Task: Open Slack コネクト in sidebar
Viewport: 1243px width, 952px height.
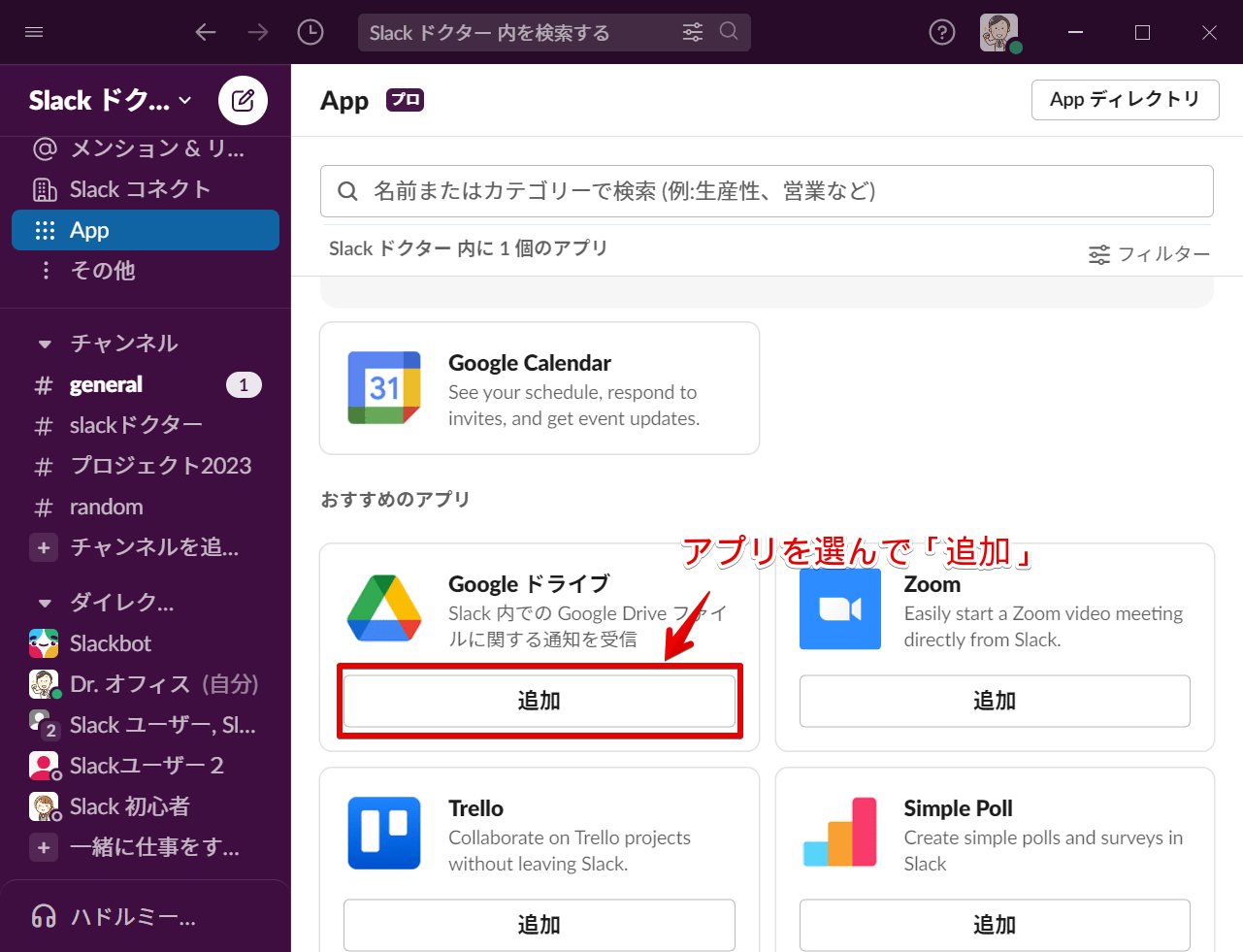Action: pos(146,189)
